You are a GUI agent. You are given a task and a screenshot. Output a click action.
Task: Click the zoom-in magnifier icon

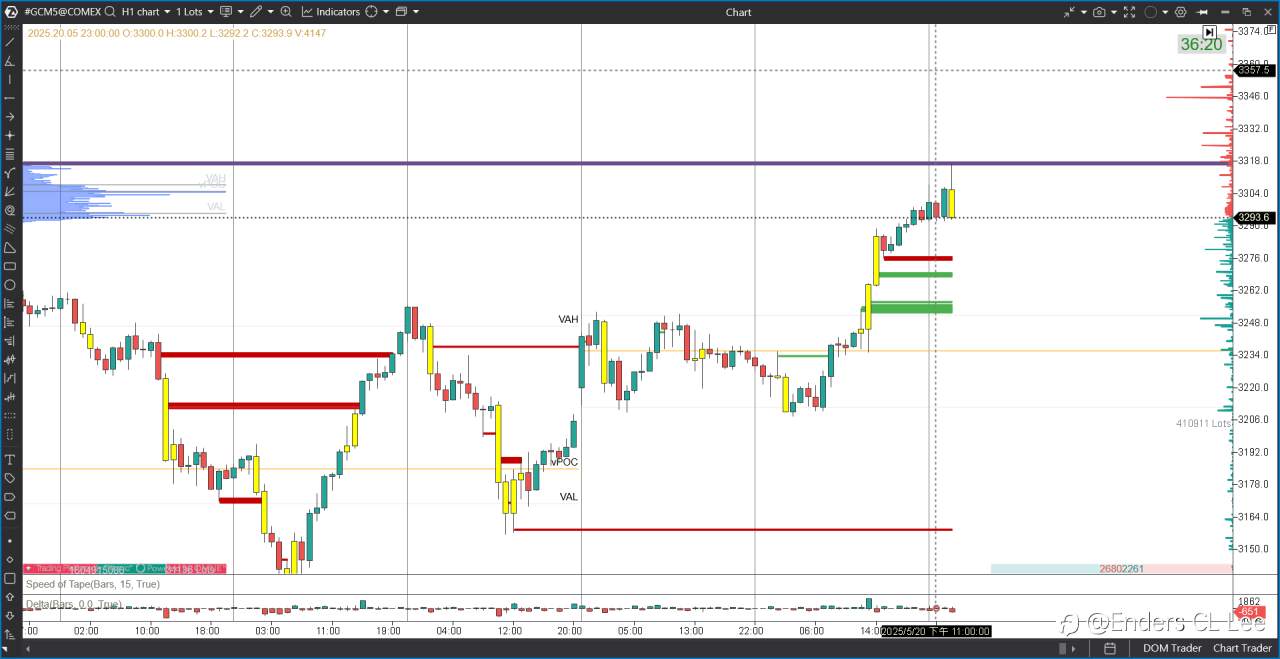286,12
